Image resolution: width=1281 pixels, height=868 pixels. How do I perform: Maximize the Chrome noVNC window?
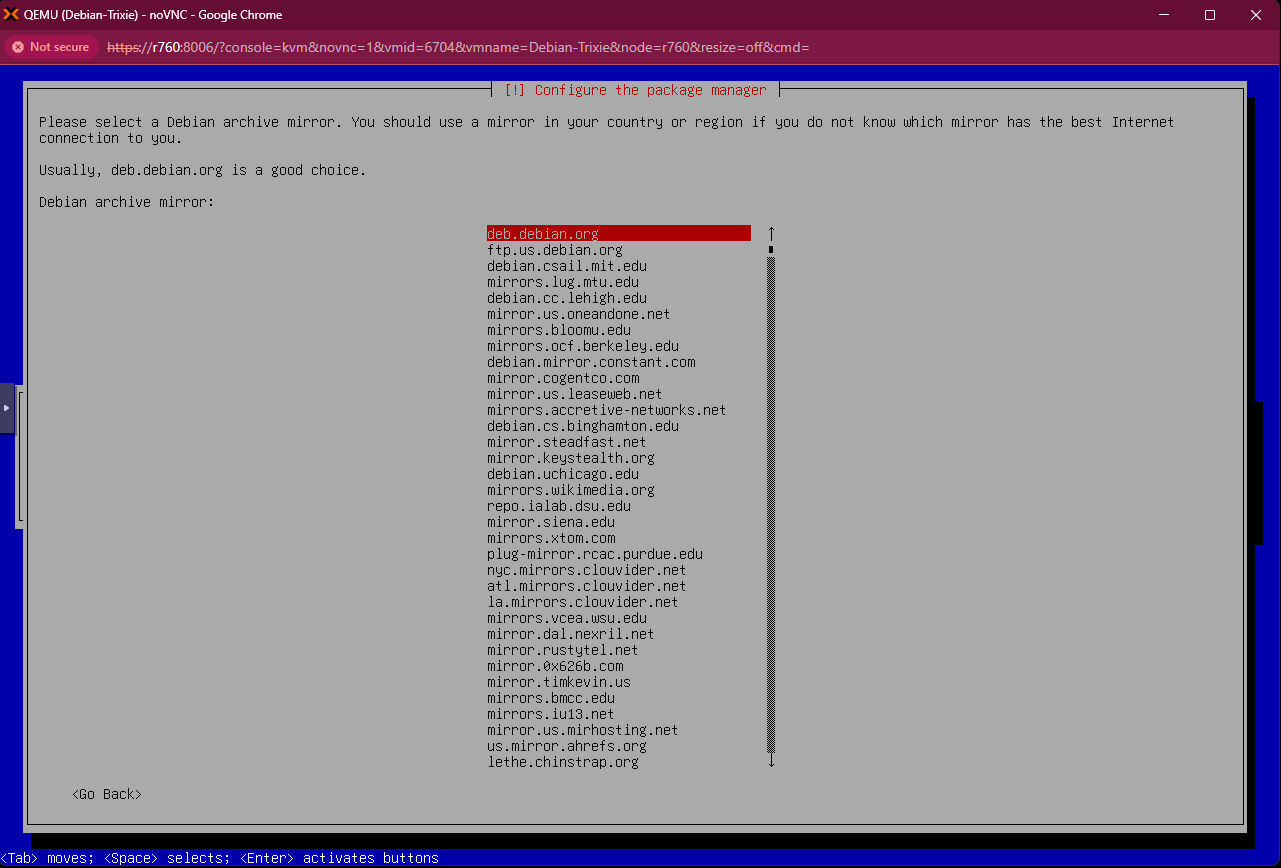1209,15
